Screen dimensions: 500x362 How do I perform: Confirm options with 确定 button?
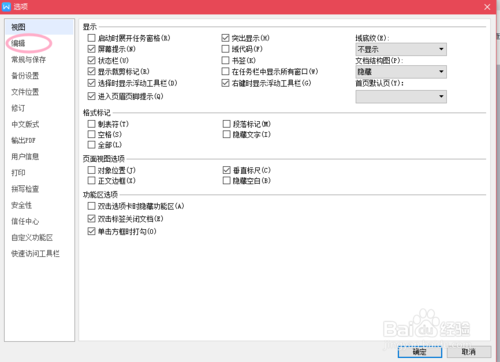(x=420, y=352)
